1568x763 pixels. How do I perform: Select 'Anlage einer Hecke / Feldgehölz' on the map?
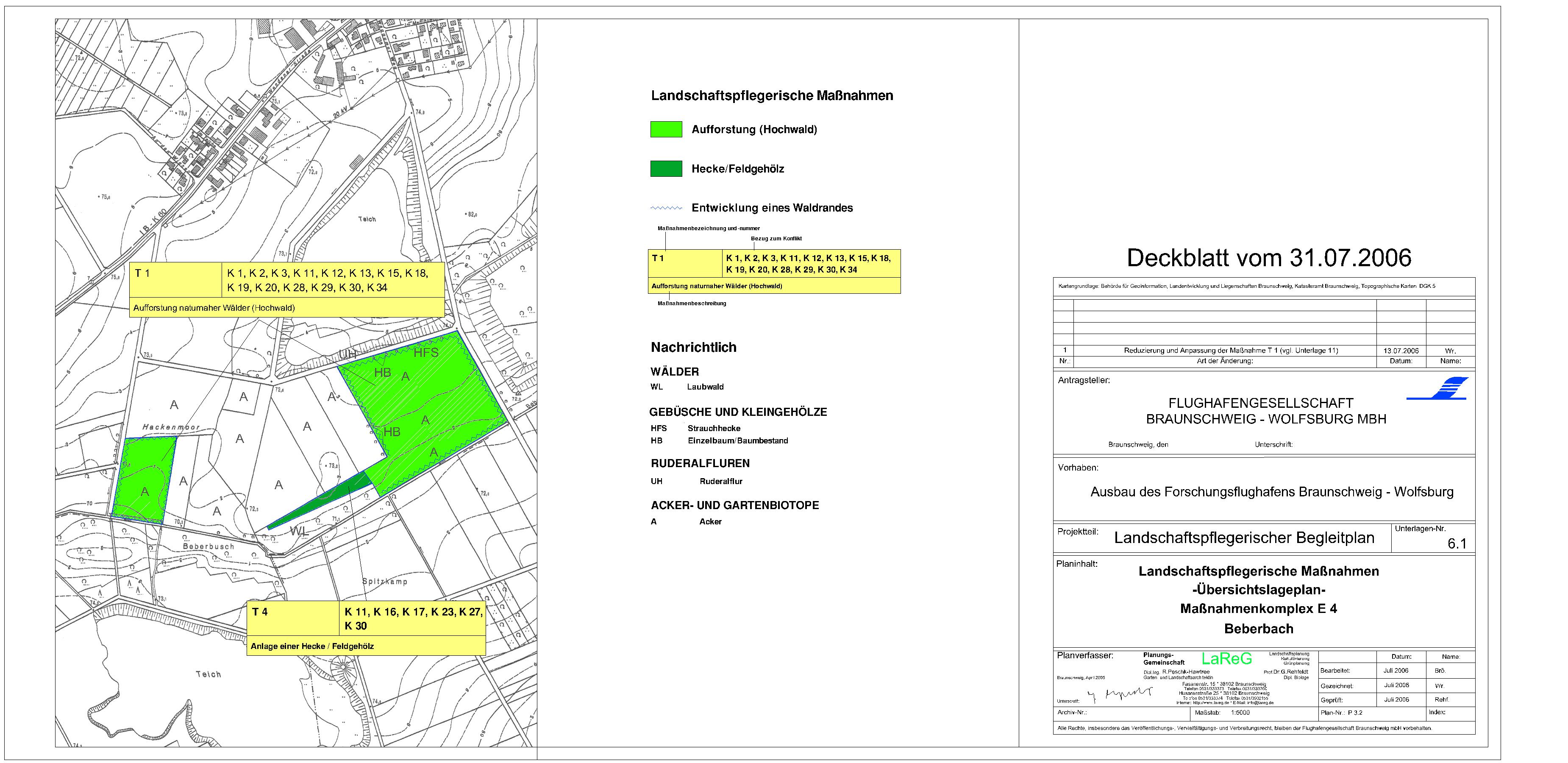pyautogui.click(x=312, y=646)
